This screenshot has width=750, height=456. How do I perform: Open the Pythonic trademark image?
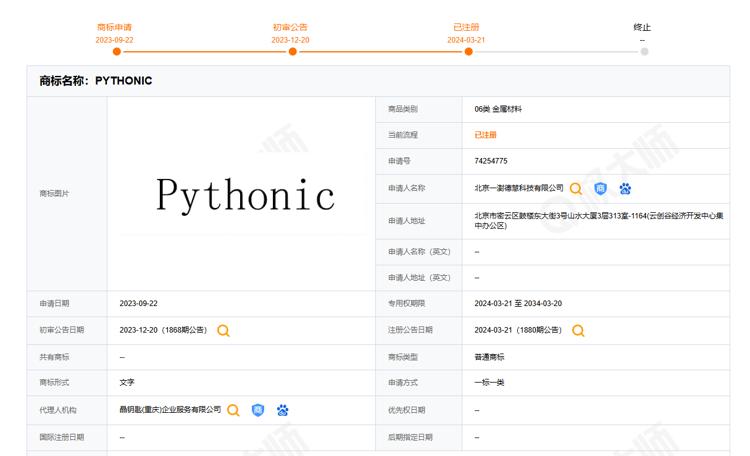[x=245, y=194]
